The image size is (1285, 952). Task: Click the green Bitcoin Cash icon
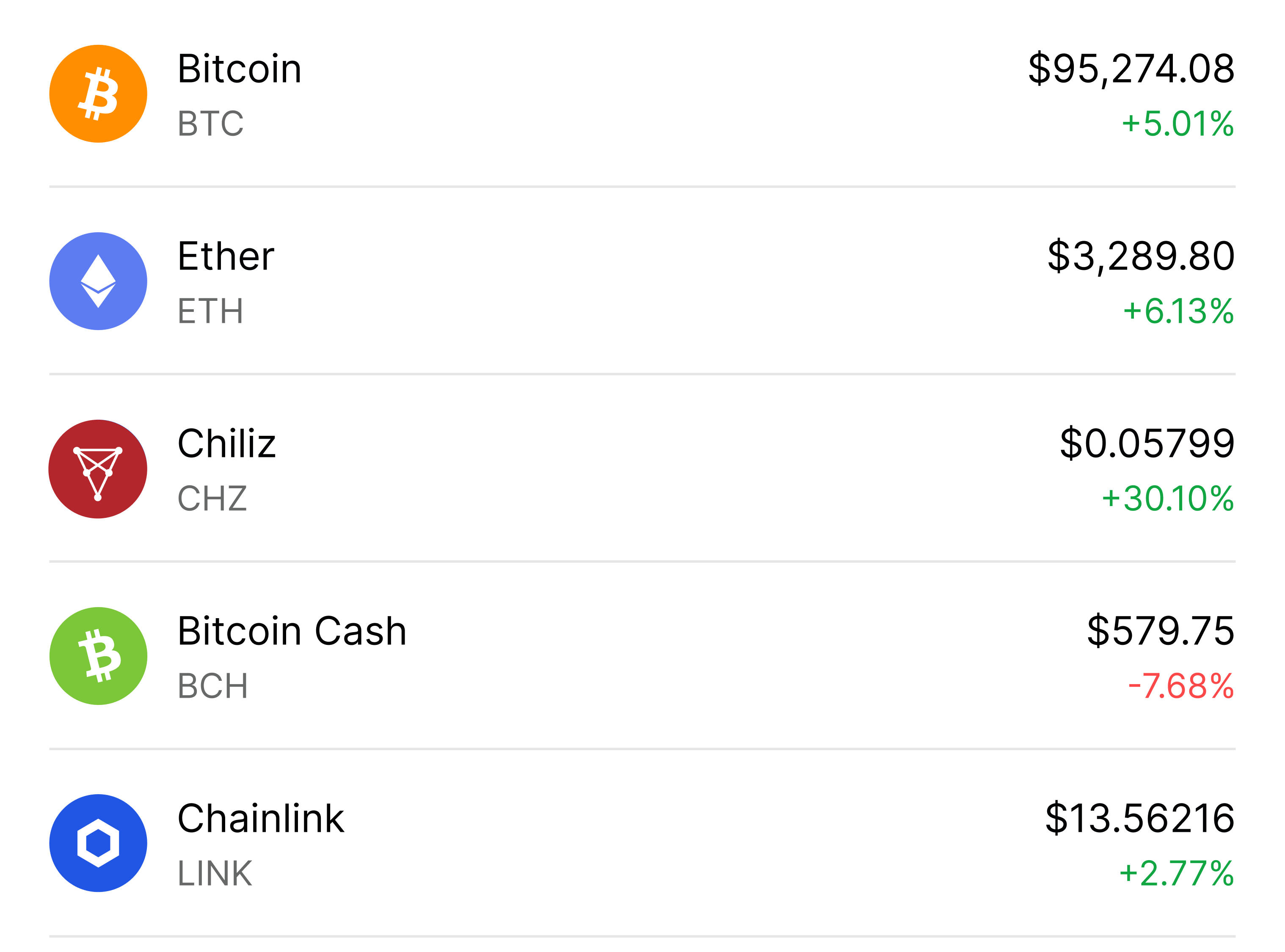click(98, 656)
